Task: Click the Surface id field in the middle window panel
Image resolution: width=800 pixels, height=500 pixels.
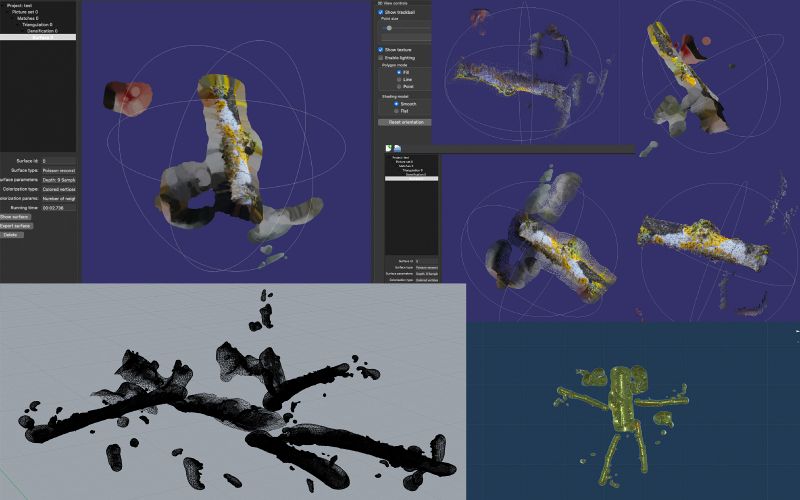Action: 427,261
